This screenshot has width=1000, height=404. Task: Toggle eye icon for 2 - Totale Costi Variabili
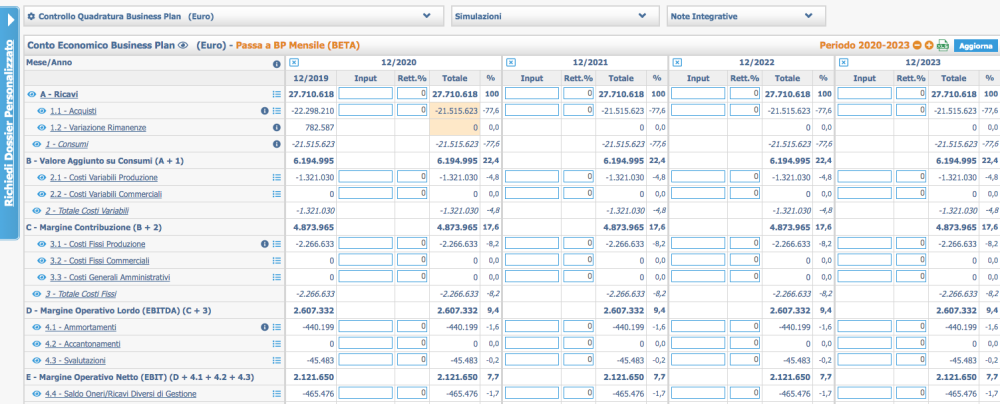[x=36, y=210]
